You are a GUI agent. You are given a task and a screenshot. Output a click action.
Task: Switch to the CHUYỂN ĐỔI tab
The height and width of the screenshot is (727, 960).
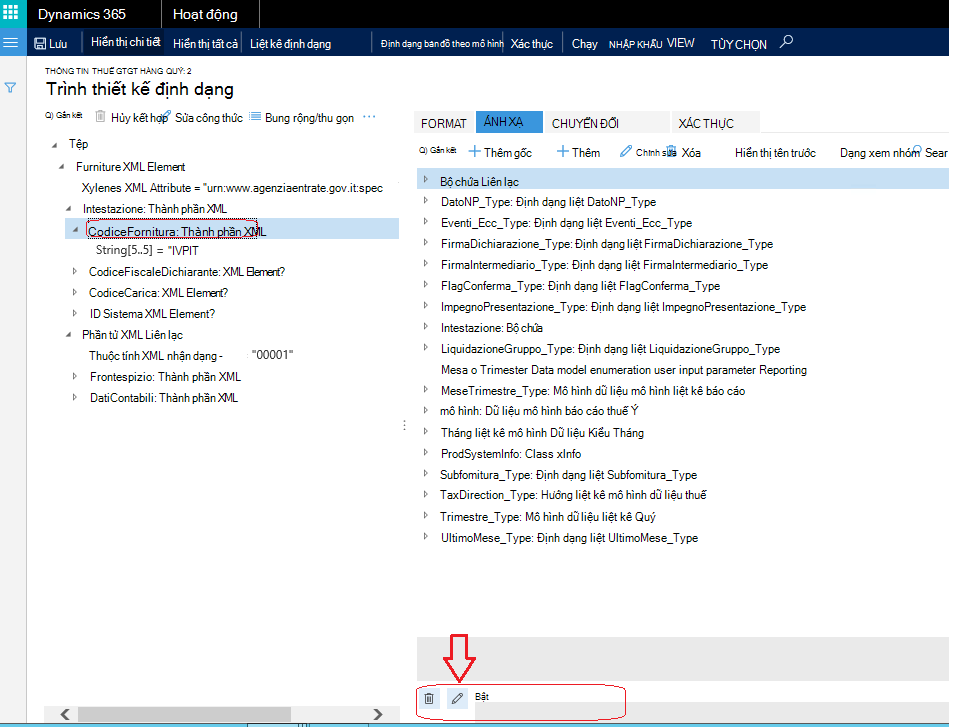coord(607,123)
